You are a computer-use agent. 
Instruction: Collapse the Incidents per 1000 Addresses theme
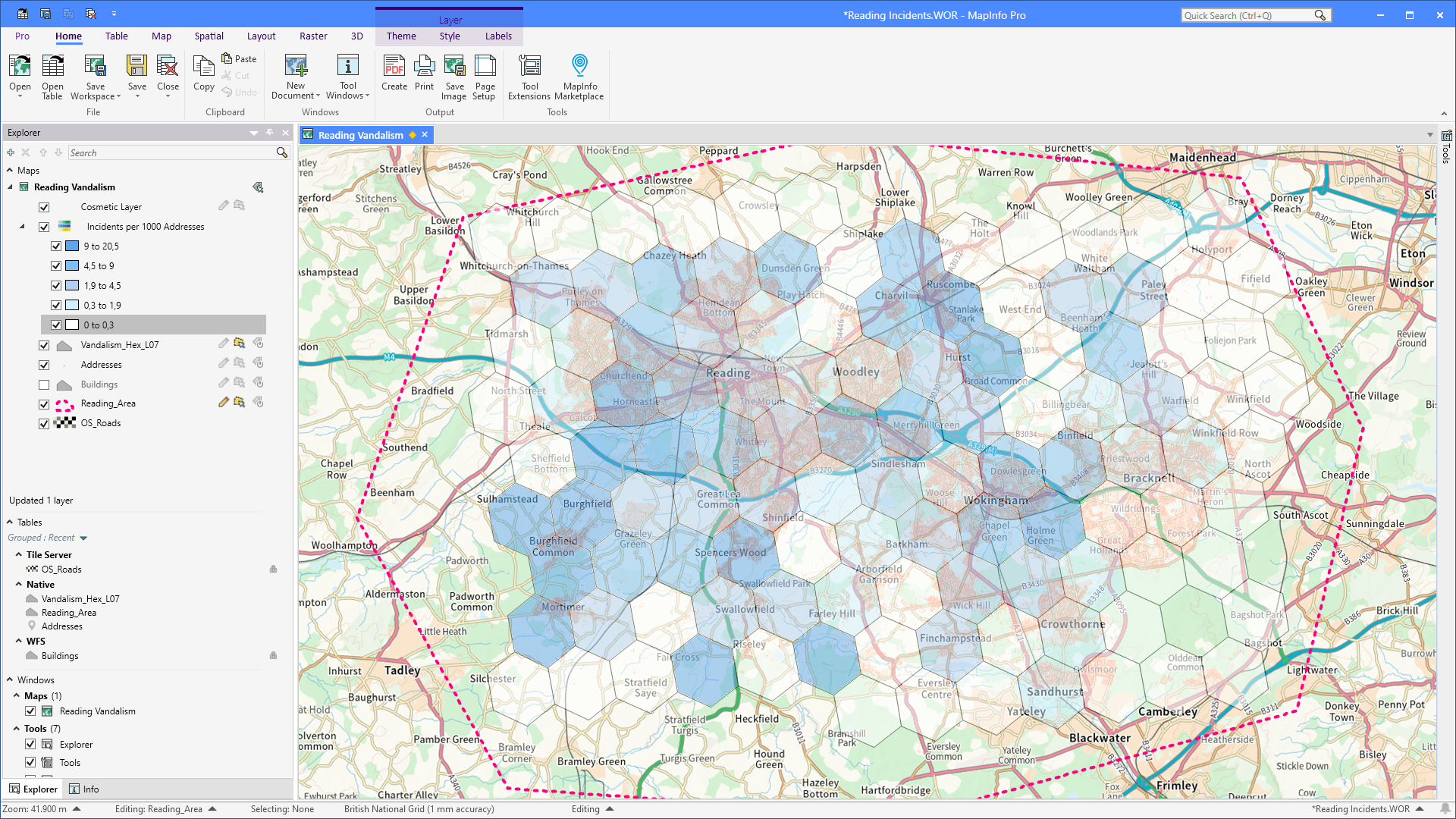[x=21, y=226]
